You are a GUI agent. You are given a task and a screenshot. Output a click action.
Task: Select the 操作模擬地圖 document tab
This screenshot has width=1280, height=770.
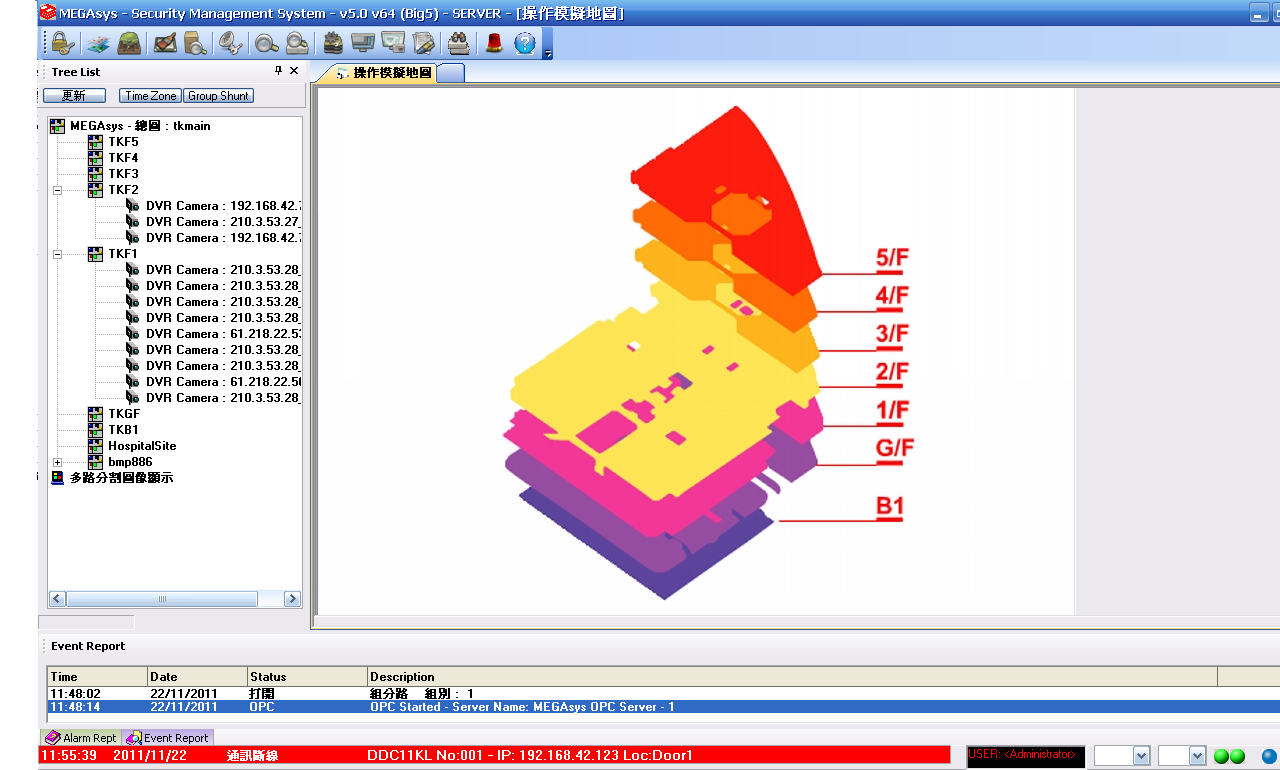coord(384,73)
